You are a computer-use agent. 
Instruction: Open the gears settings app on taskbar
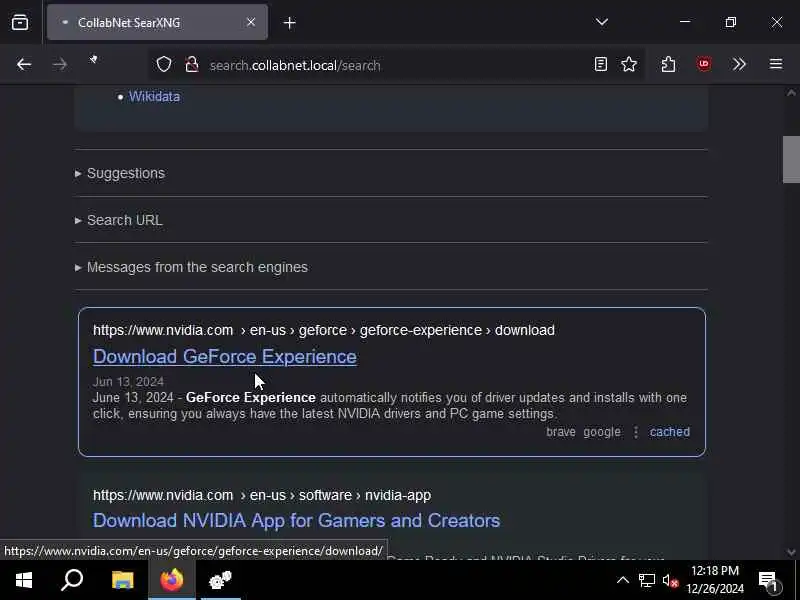click(x=220, y=580)
